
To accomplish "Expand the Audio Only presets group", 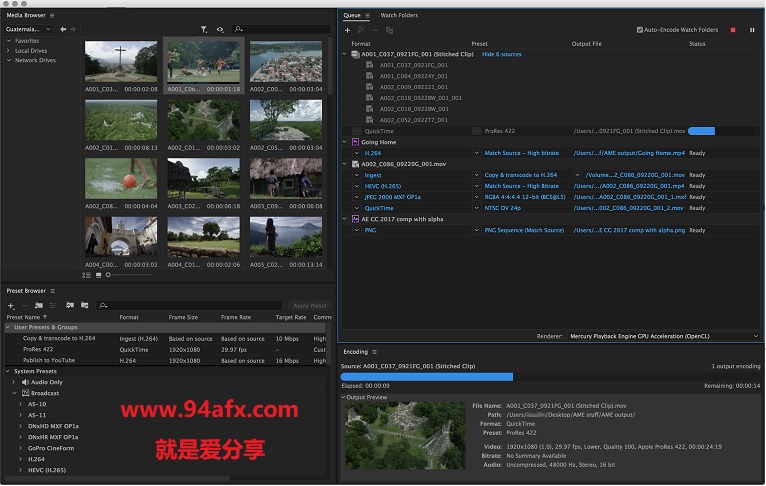I will tap(14, 382).
